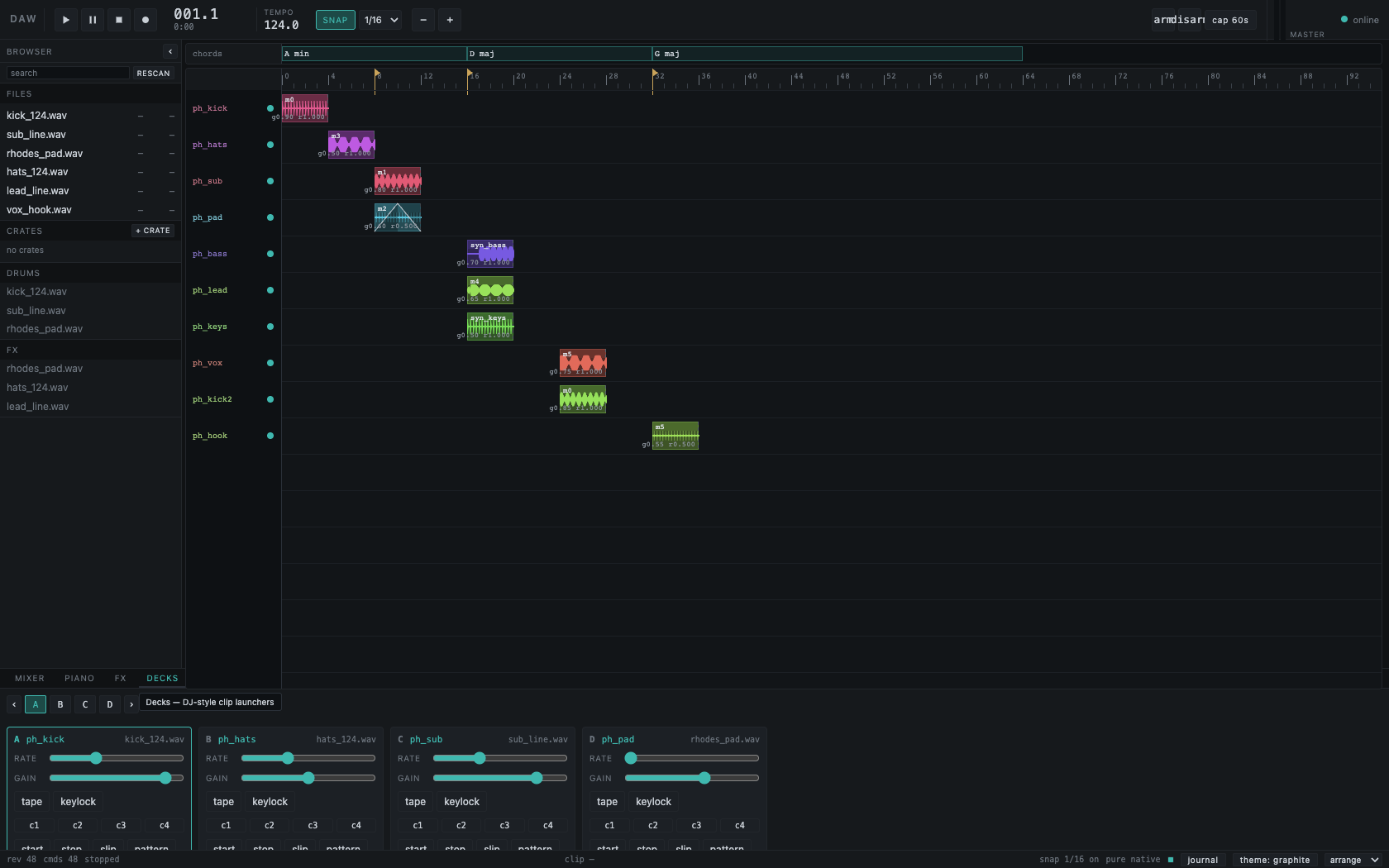Select the A min chord region
This screenshot has height=868, width=1389.
[375, 54]
